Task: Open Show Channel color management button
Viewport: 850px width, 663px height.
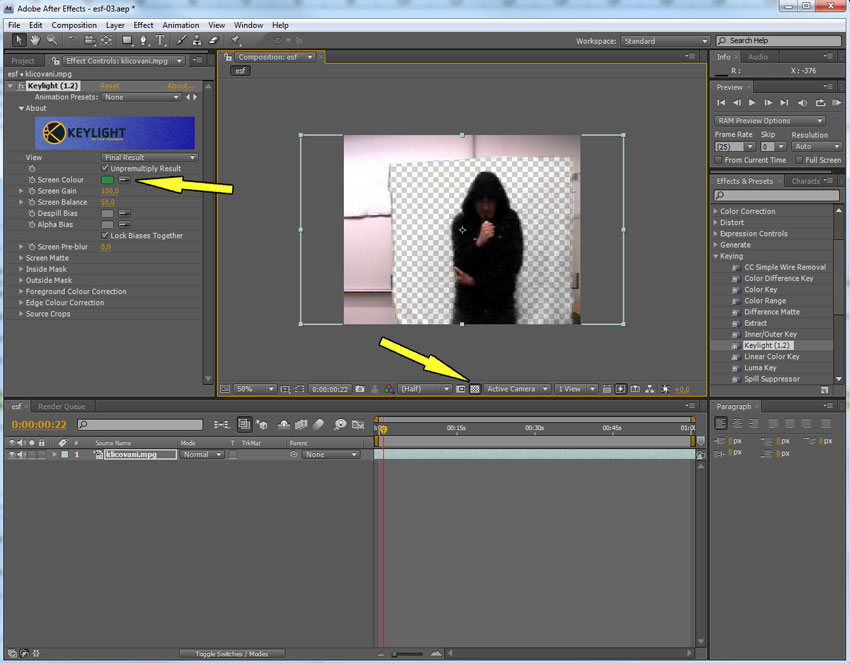Action: pos(389,389)
